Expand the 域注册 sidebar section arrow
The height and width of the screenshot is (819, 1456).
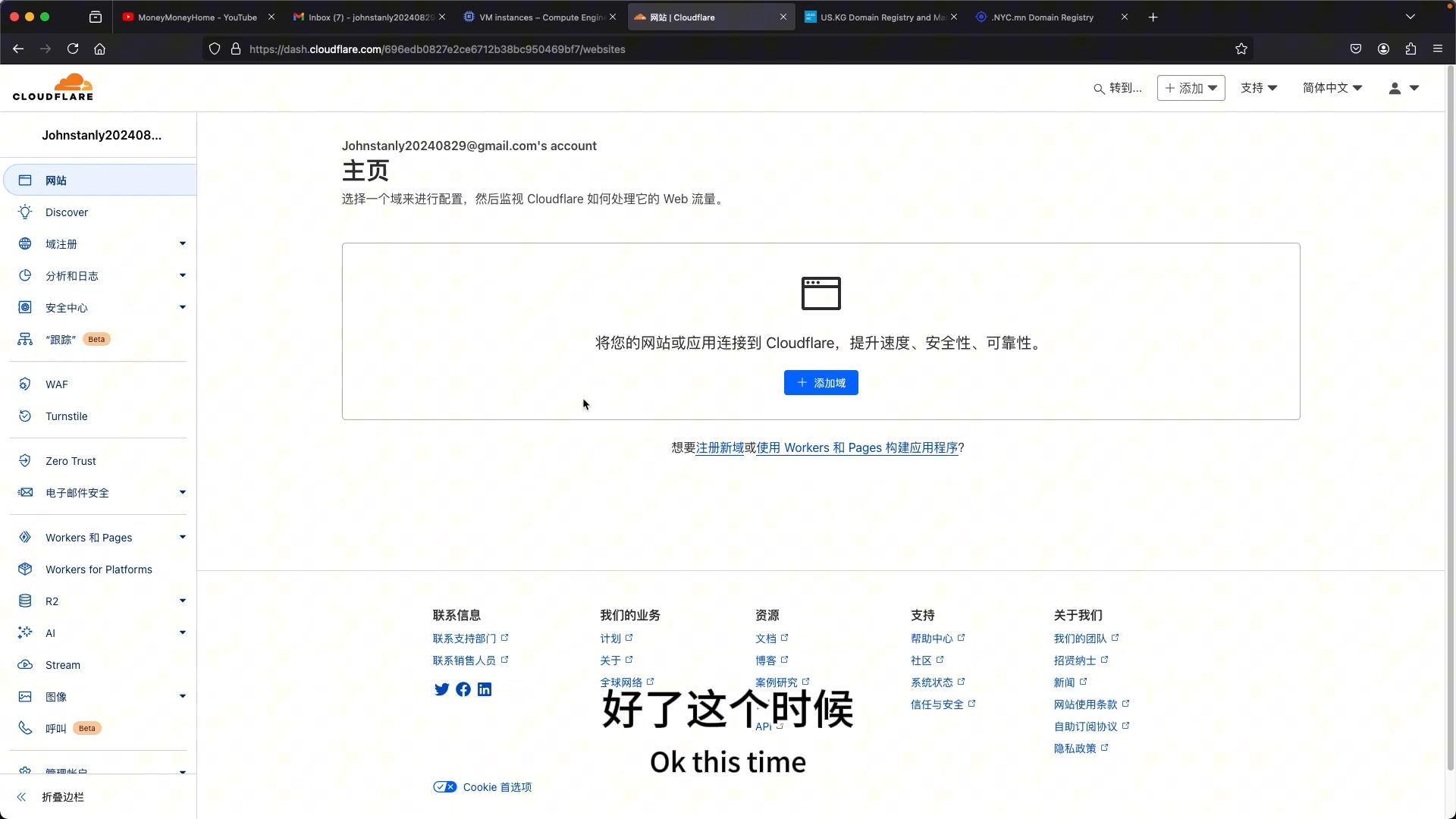click(x=183, y=243)
